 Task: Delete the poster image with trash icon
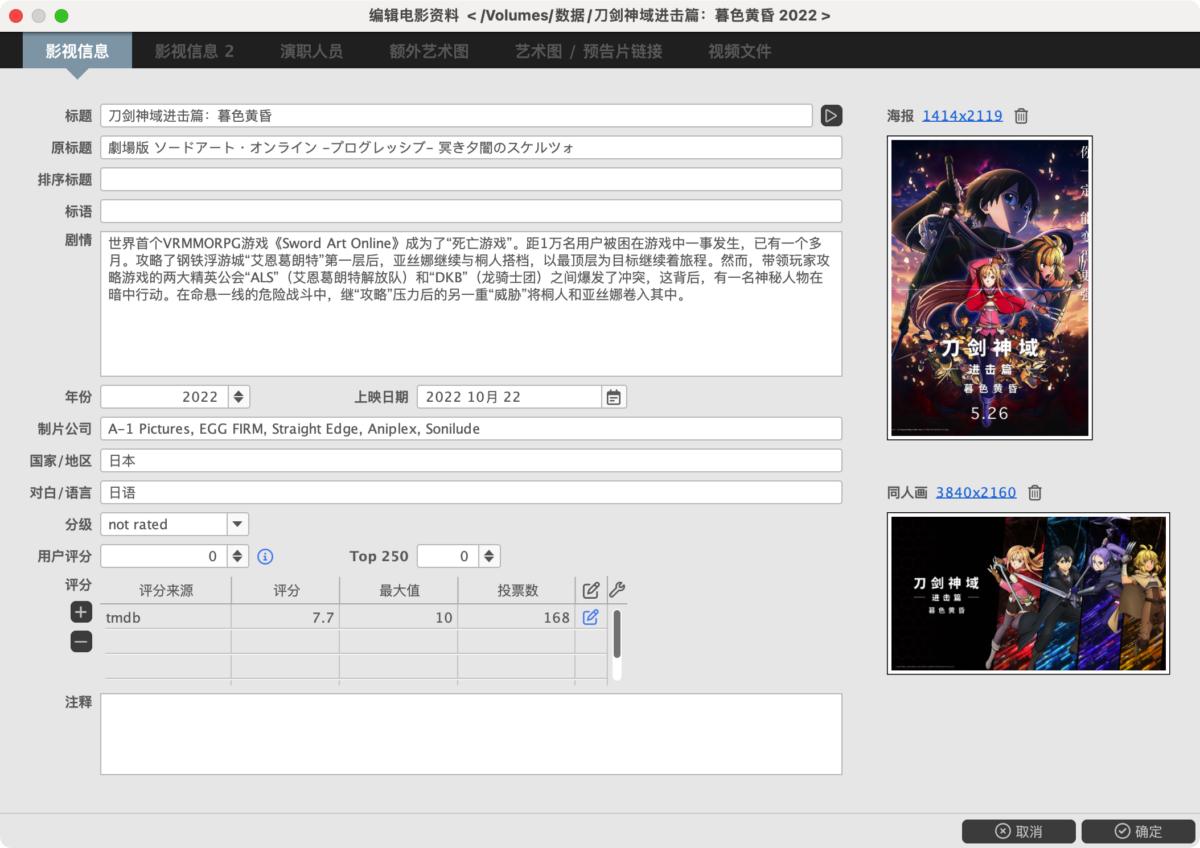(x=1021, y=116)
